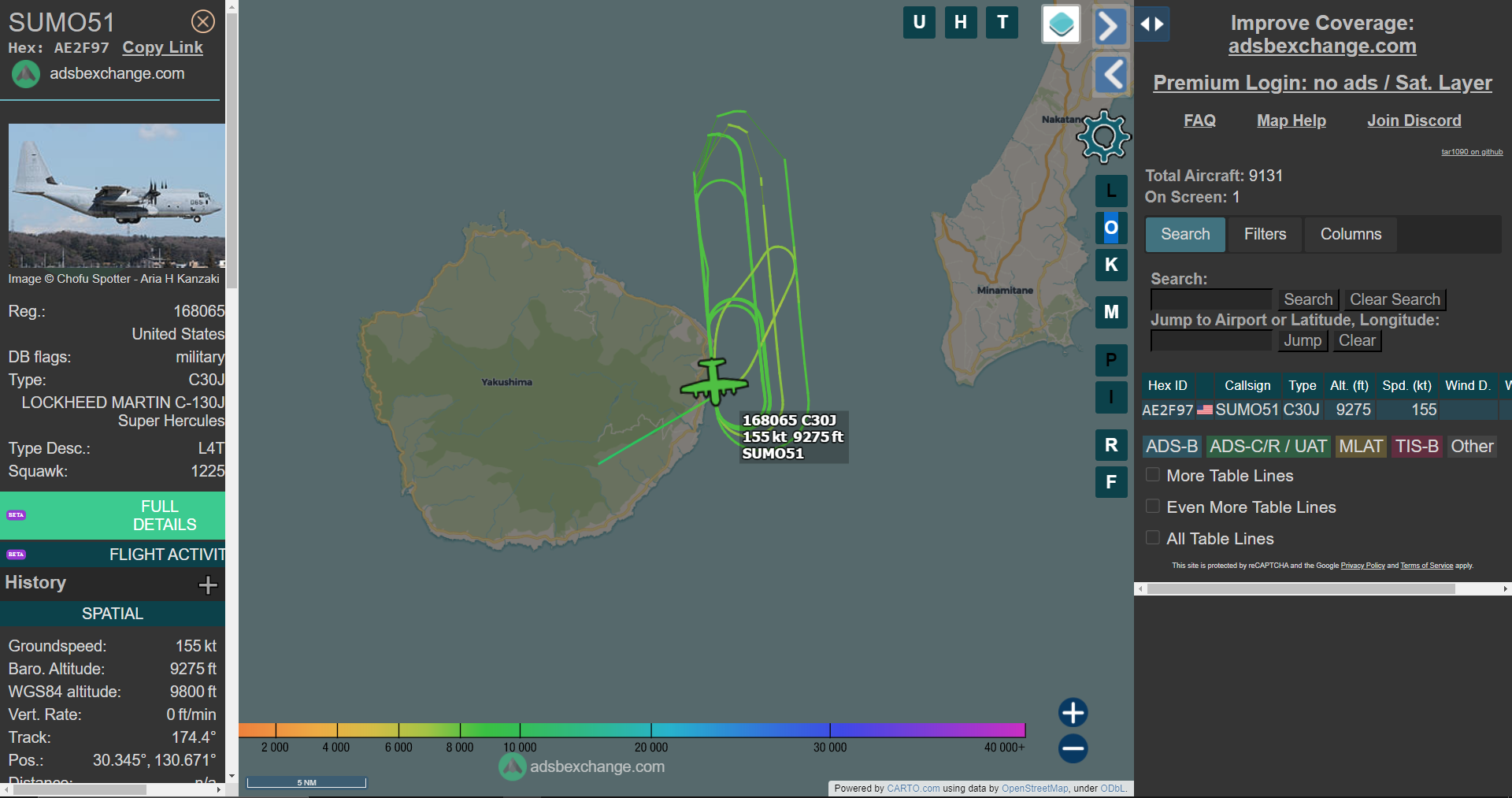Switch to the Search tab
Screen dimensions: 1512x798
click(1185, 234)
